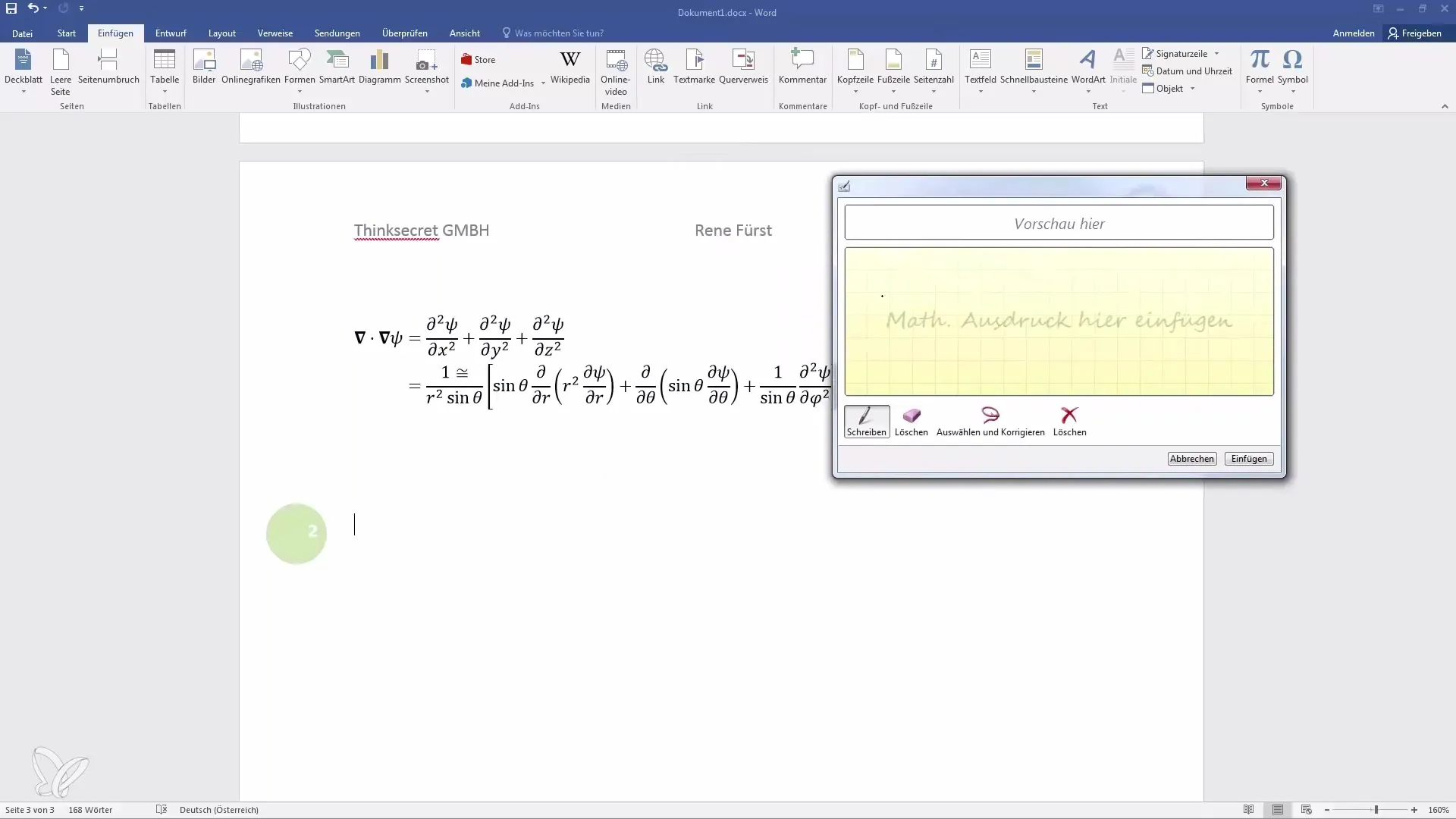Image resolution: width=1456 pixels, height=819 pixels.
Task: Insert a Deckblatt cover page
Action: click(24, 71)
